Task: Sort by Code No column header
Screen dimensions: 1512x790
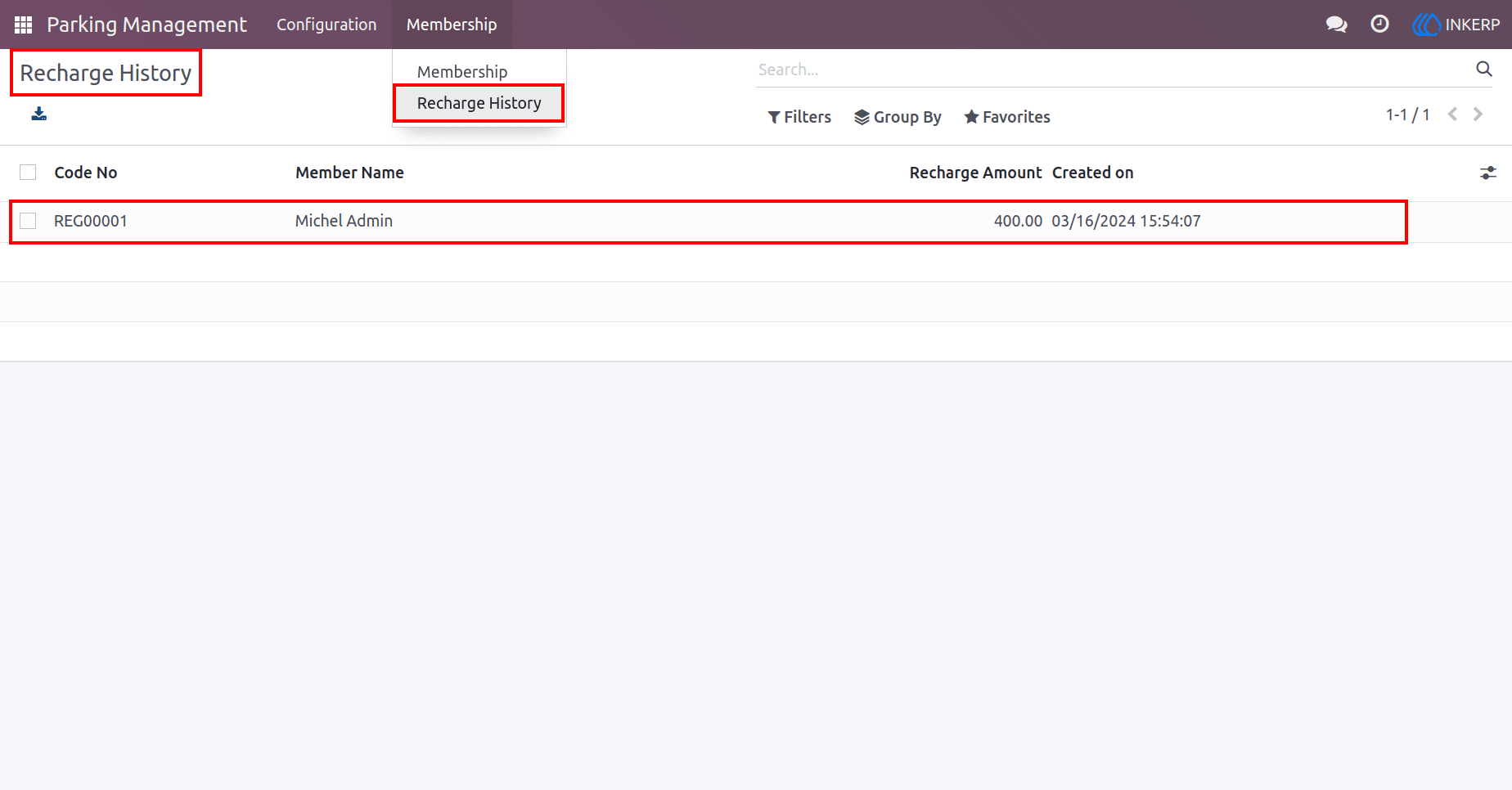Action: tap(86, 173)
